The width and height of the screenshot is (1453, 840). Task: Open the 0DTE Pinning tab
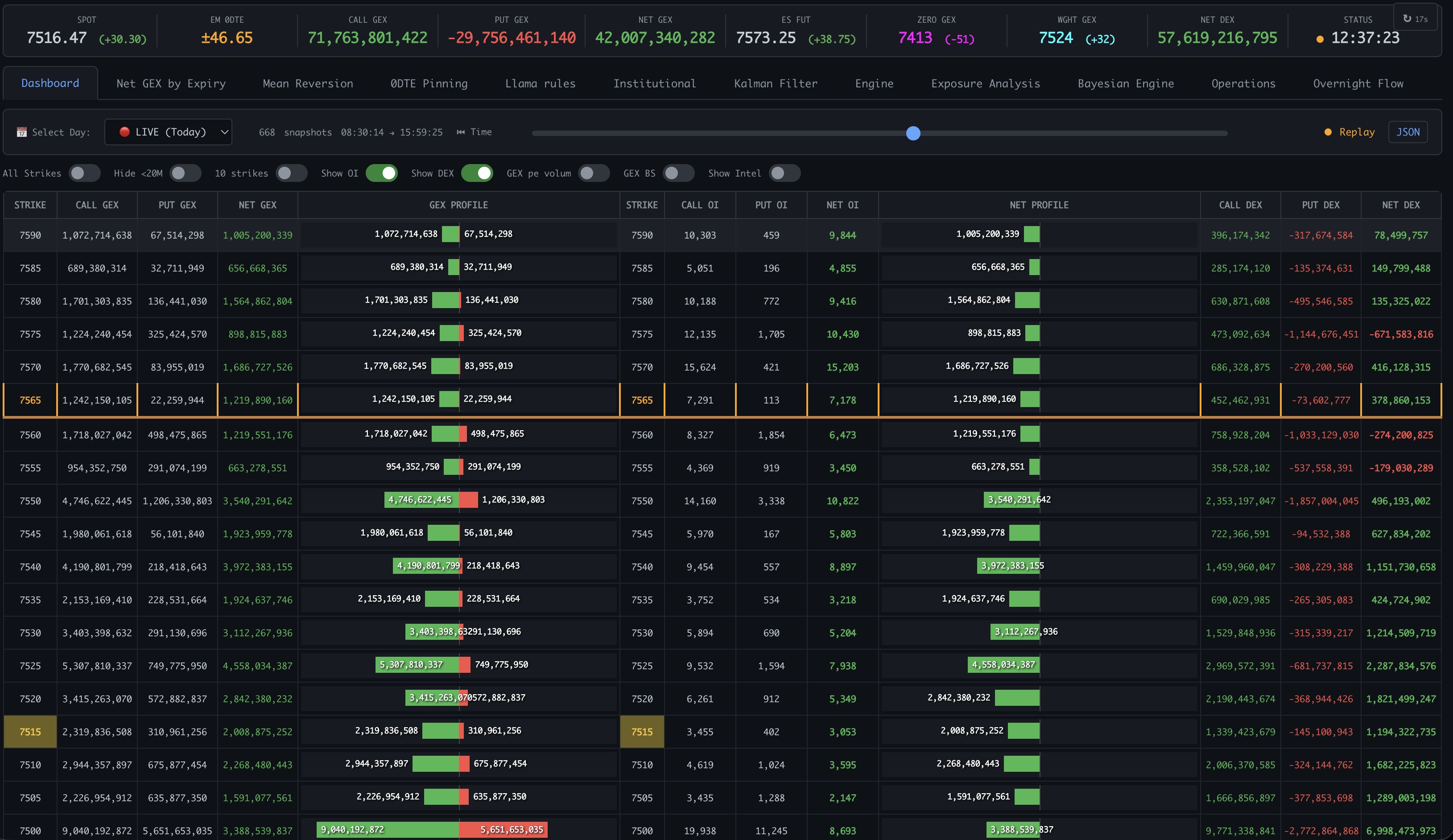coord(429,83)
